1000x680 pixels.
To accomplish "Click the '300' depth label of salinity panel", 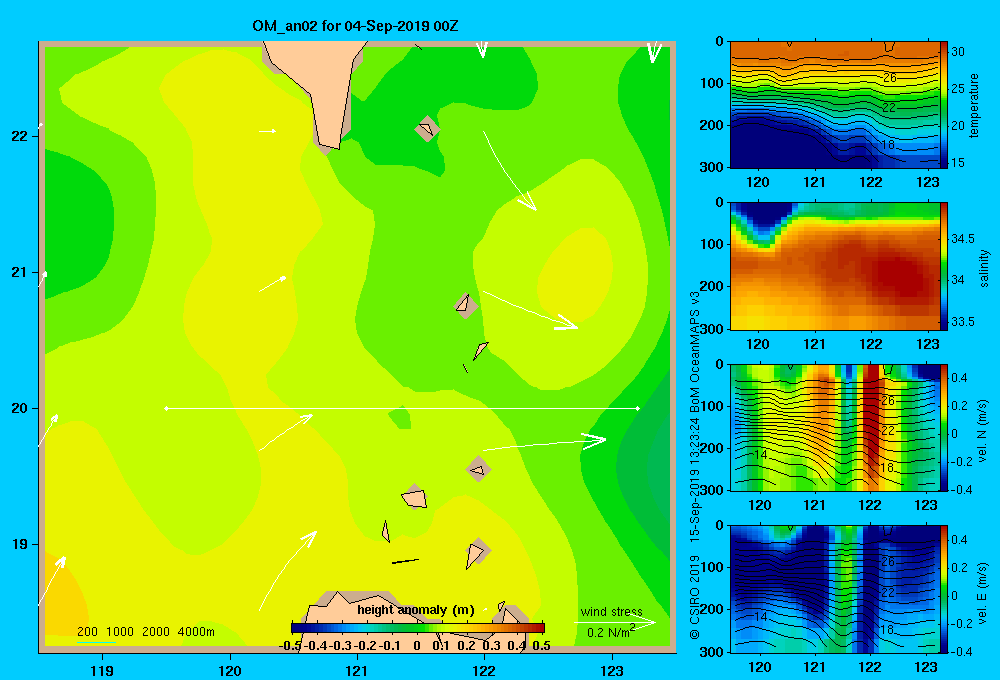I will tap(714, 329).
